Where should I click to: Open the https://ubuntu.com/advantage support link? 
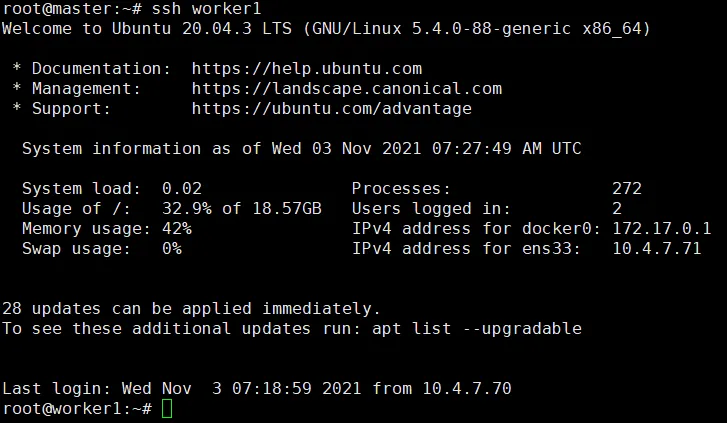pos(332,109)
